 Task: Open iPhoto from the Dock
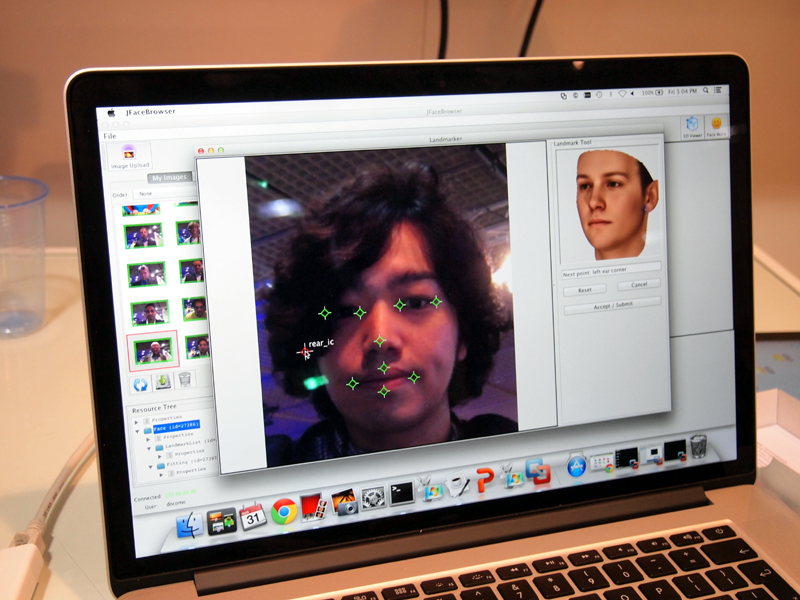click(x=344, y=502)
